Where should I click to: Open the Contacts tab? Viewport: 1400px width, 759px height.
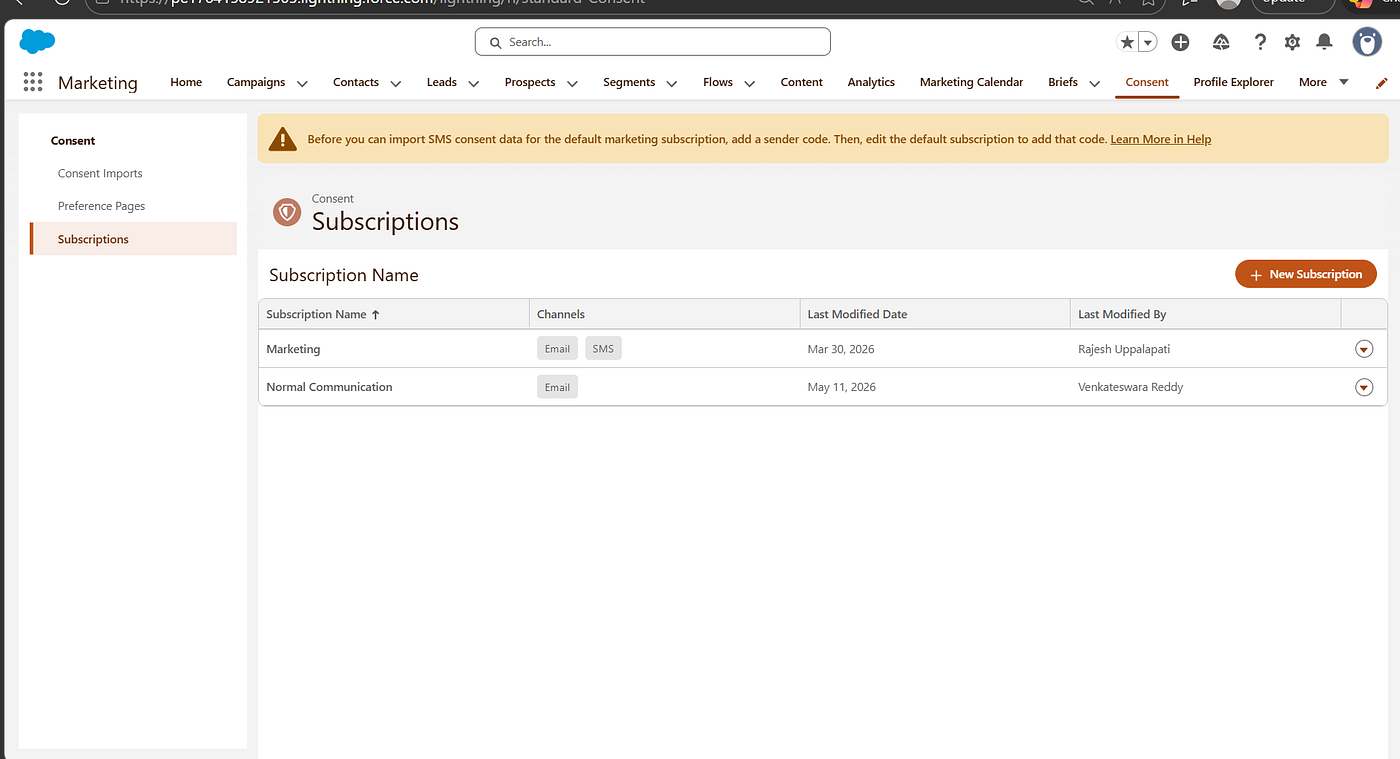pyautogui.click(x=356, y=82)
